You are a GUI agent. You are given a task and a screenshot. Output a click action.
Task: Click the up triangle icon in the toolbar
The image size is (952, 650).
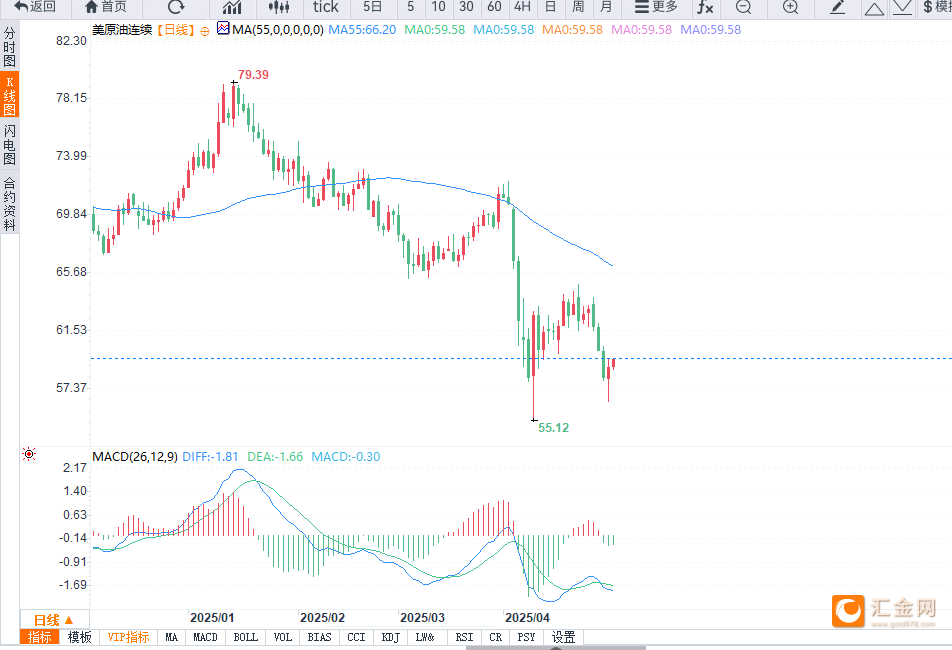click(874, 8)
